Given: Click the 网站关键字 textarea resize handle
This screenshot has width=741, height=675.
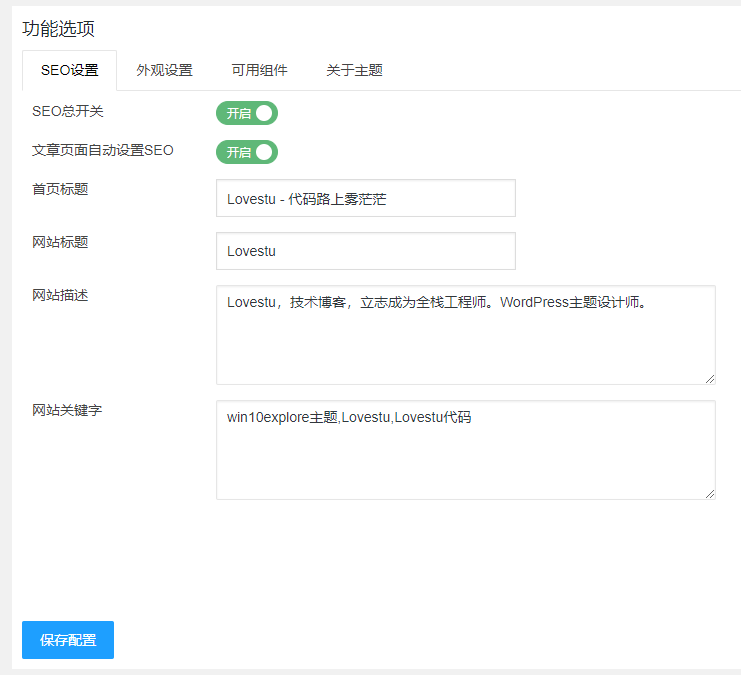Looking at the screenshot, I should coord(710,494).
